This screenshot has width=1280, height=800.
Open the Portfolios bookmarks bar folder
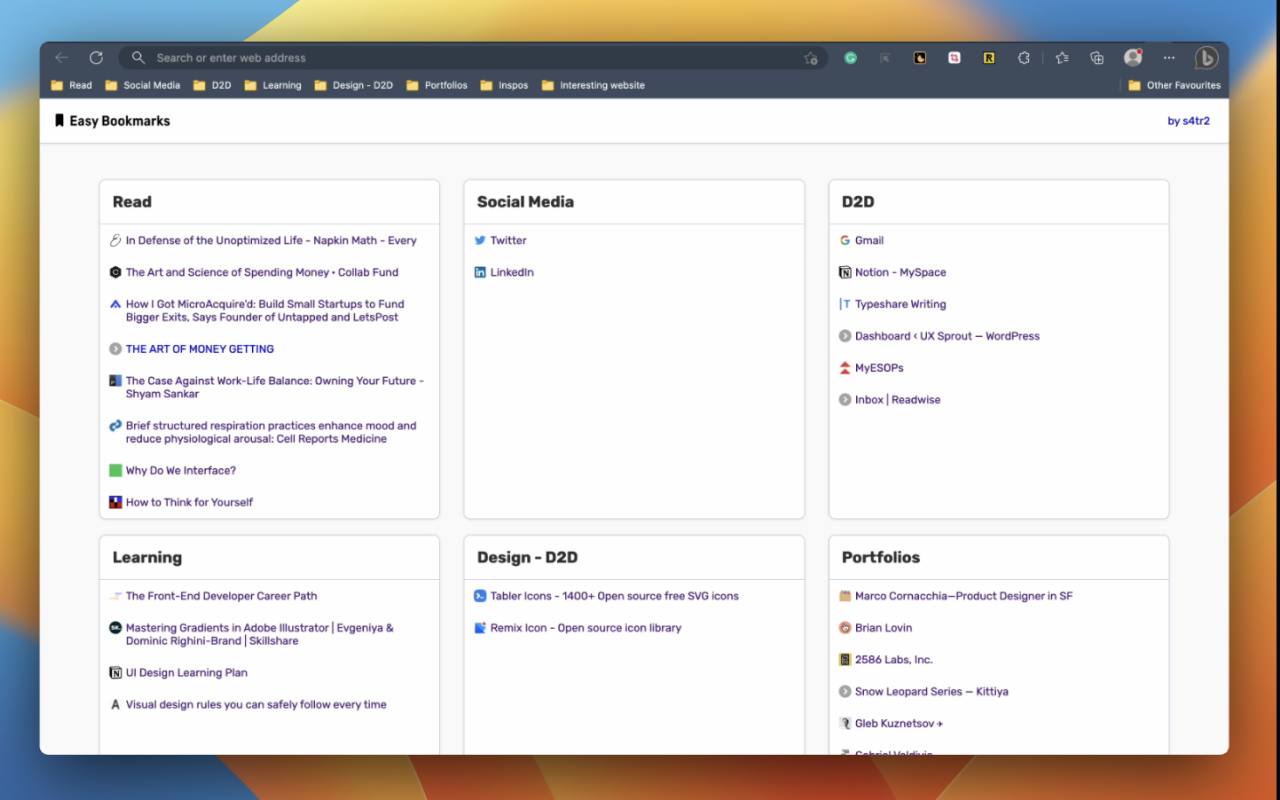[436, 85]
